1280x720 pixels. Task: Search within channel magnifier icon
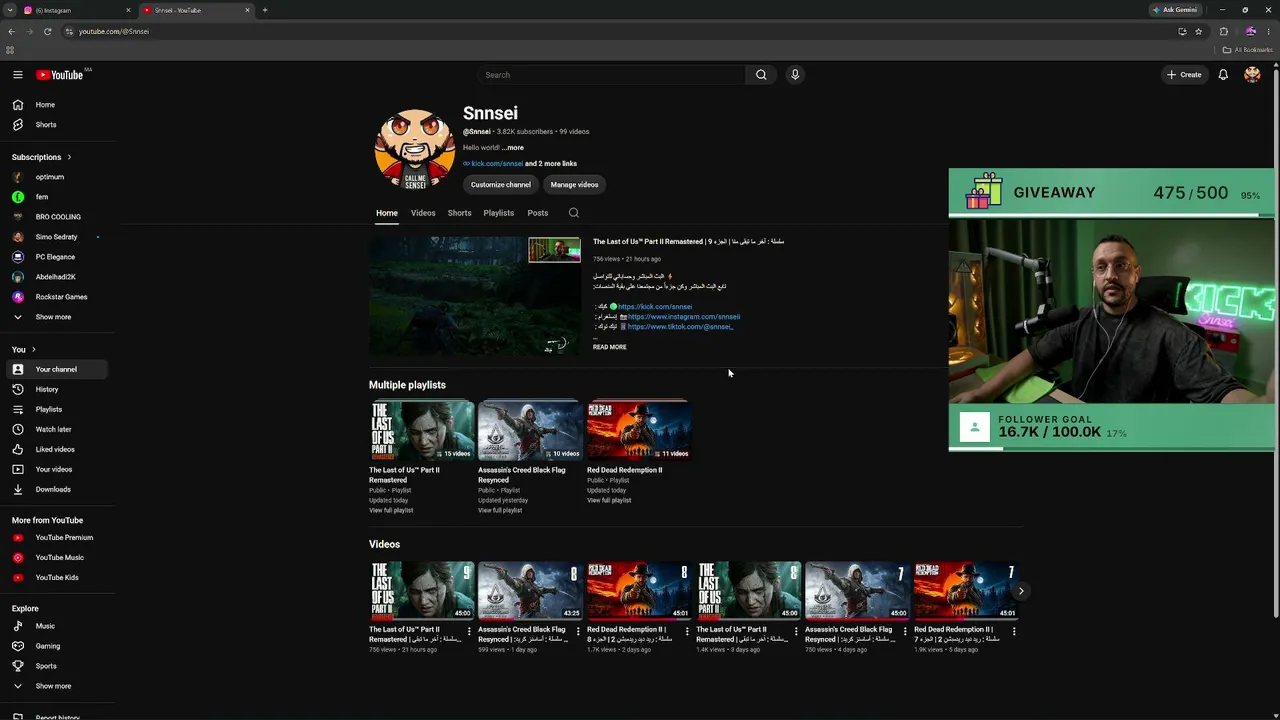pos(573,213)
